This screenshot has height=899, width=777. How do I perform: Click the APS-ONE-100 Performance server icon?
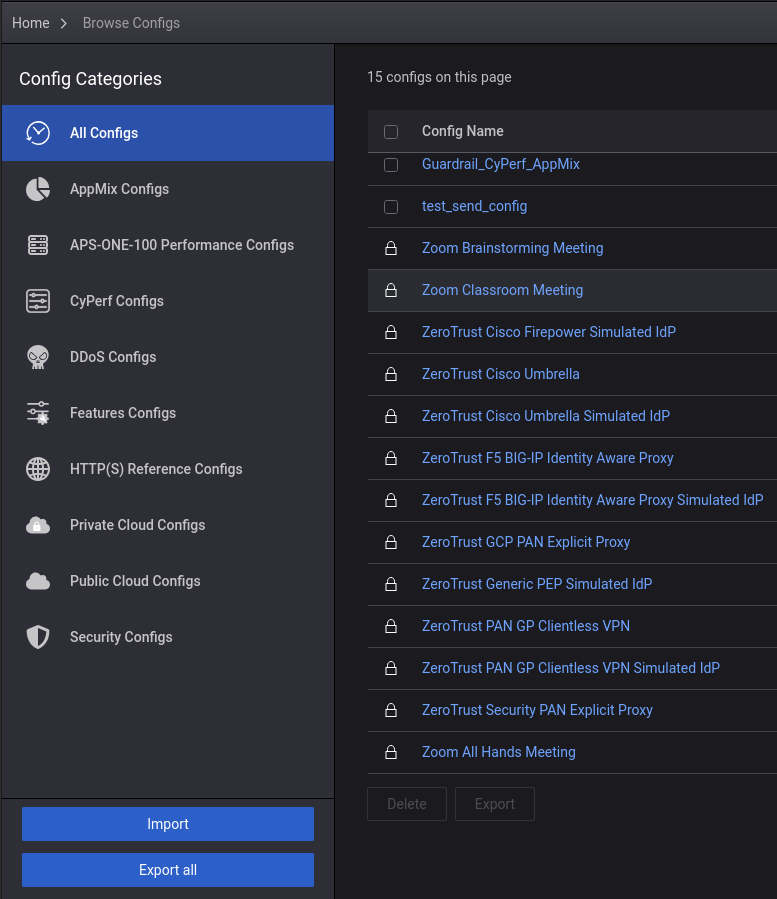point(38,245)
